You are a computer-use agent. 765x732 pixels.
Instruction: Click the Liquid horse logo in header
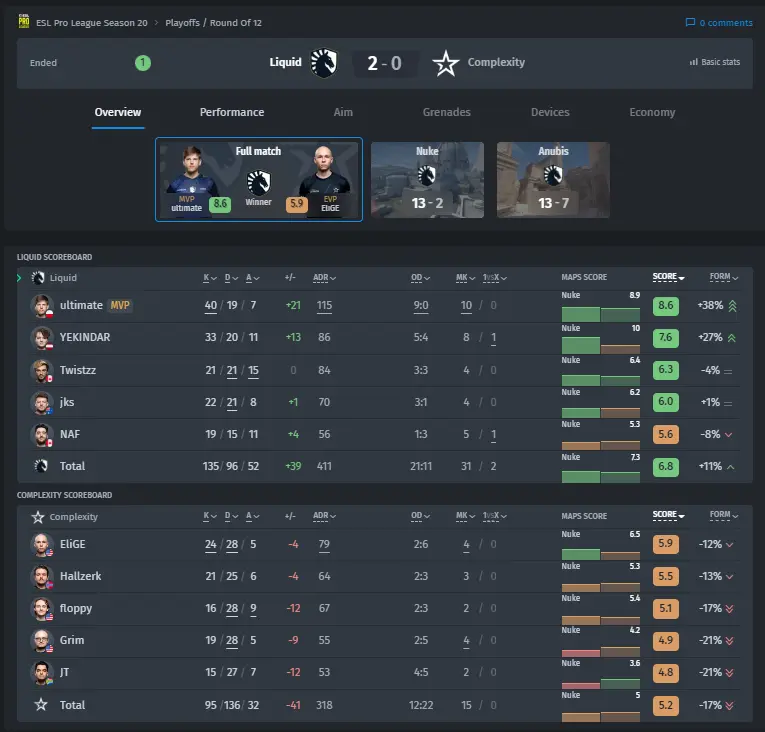[324, 62]
